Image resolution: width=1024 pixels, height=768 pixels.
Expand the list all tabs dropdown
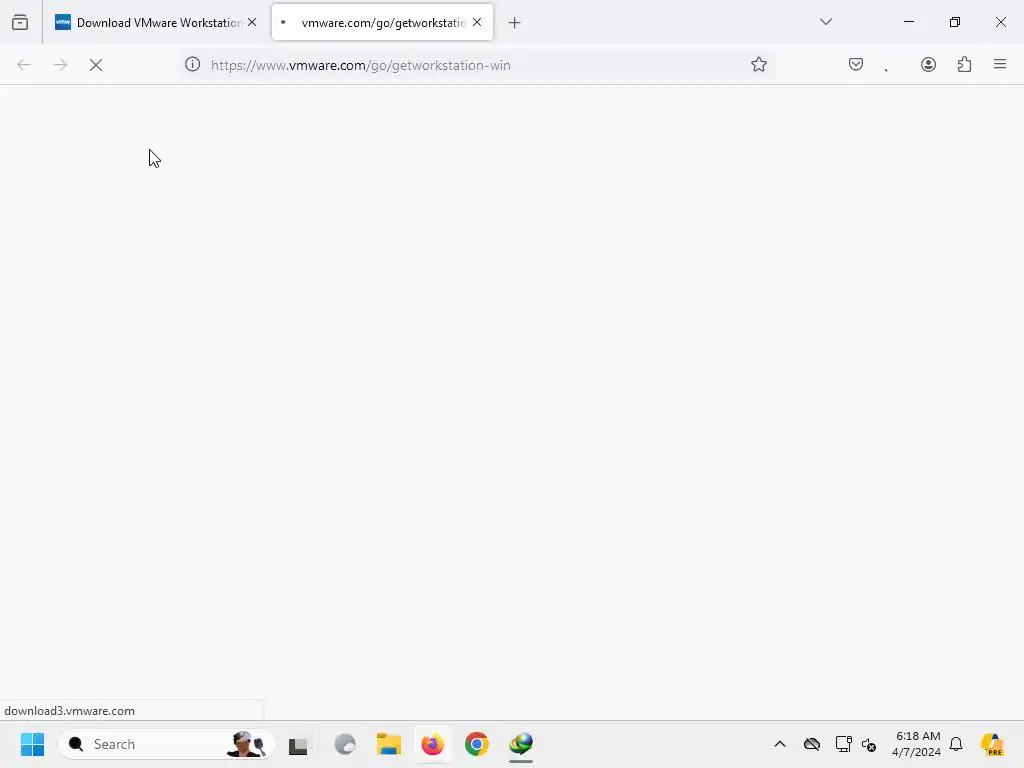coord(825,22)
